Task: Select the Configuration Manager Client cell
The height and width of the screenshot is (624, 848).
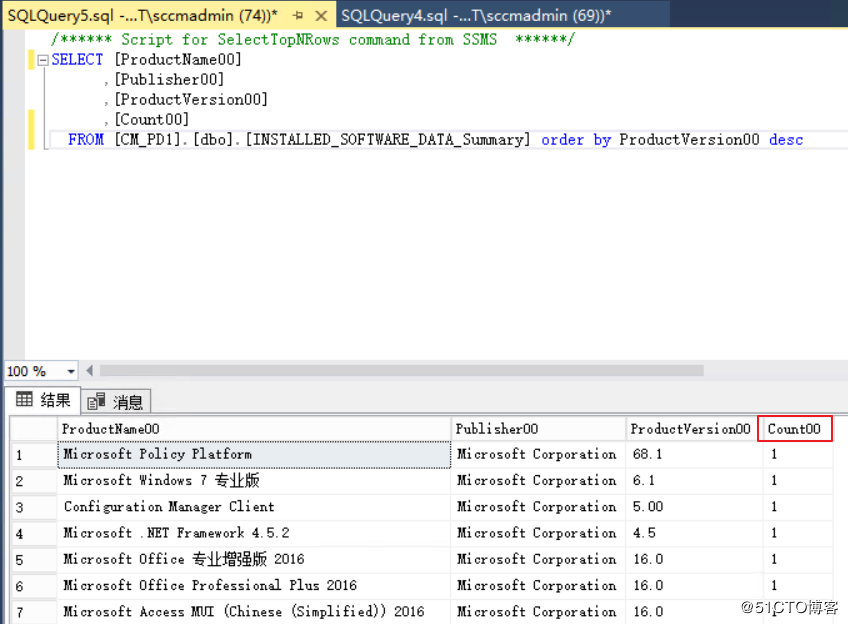Action: tap(254, 507)
